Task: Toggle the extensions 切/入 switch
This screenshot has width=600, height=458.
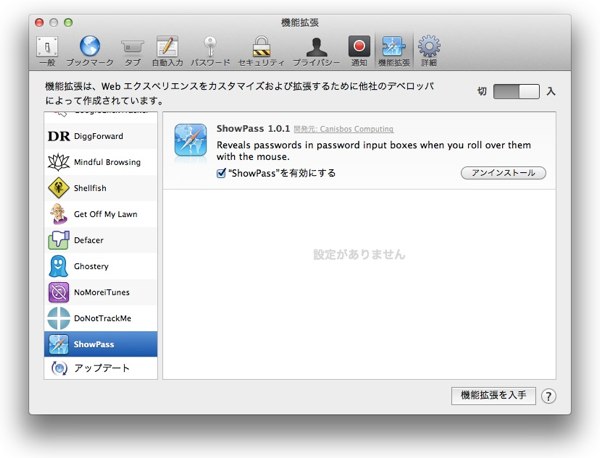Action: (x=516, y=91)
